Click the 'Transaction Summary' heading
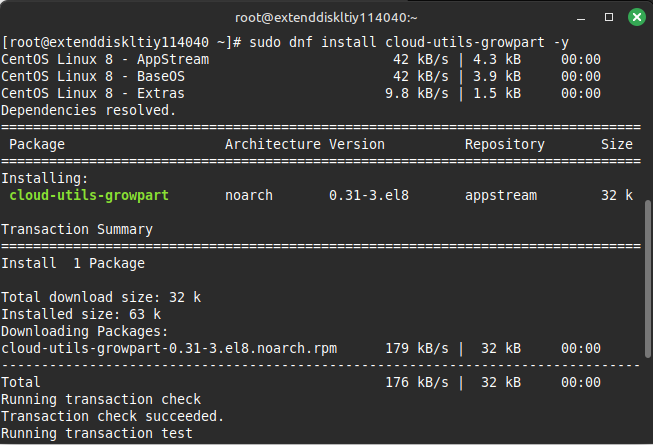Image resolution: width=653 pixels, height=445 pixels. 77,229
